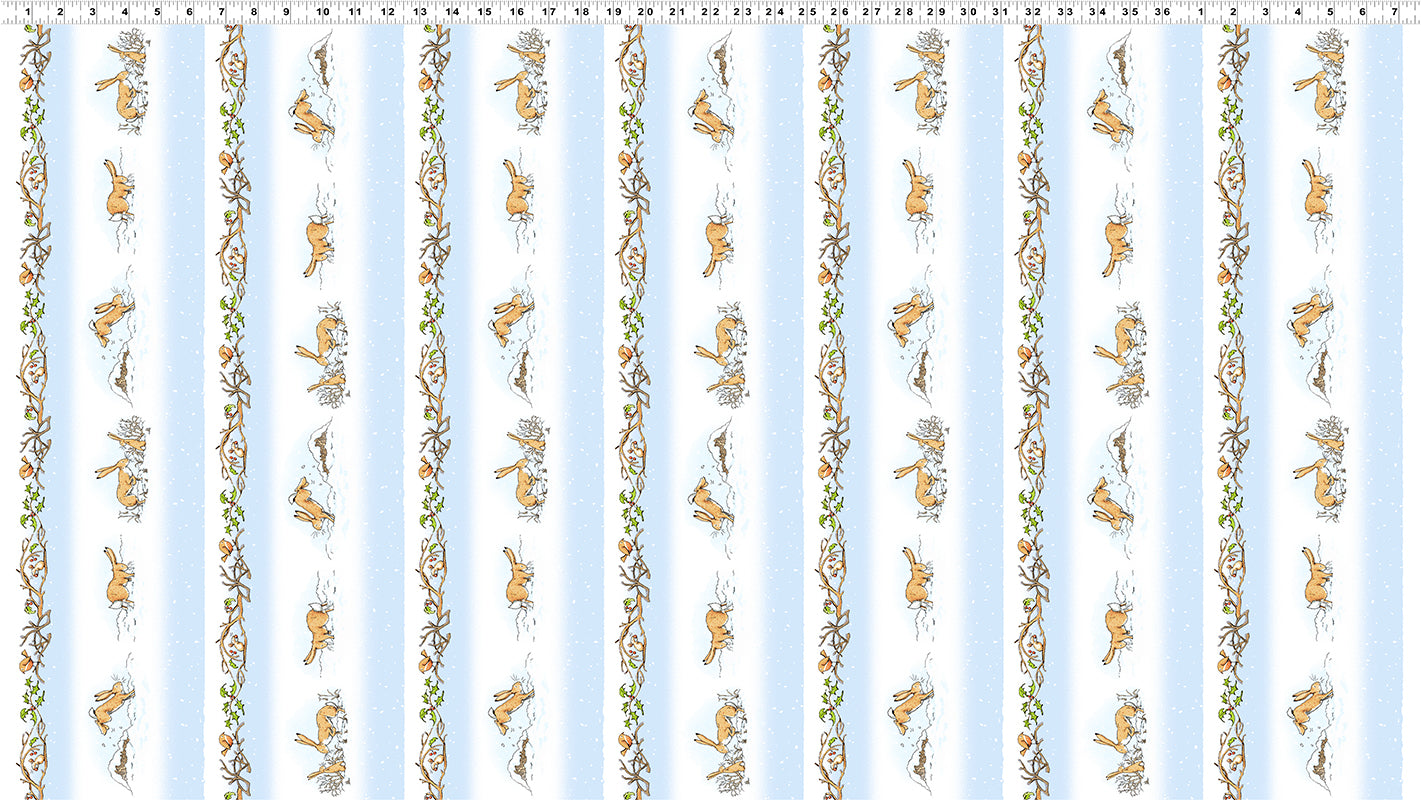Select the 10 mark on the ruler
The image size is (1421, 800).
click(322, 12)
